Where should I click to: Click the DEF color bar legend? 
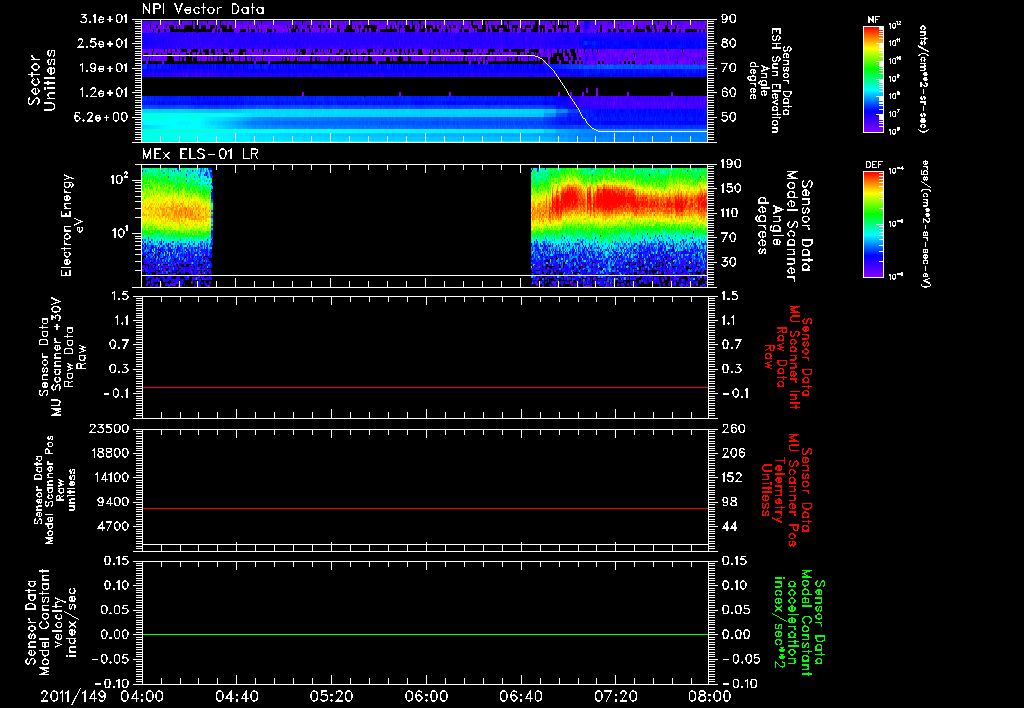pyautogui.click(x=873, y=224)
